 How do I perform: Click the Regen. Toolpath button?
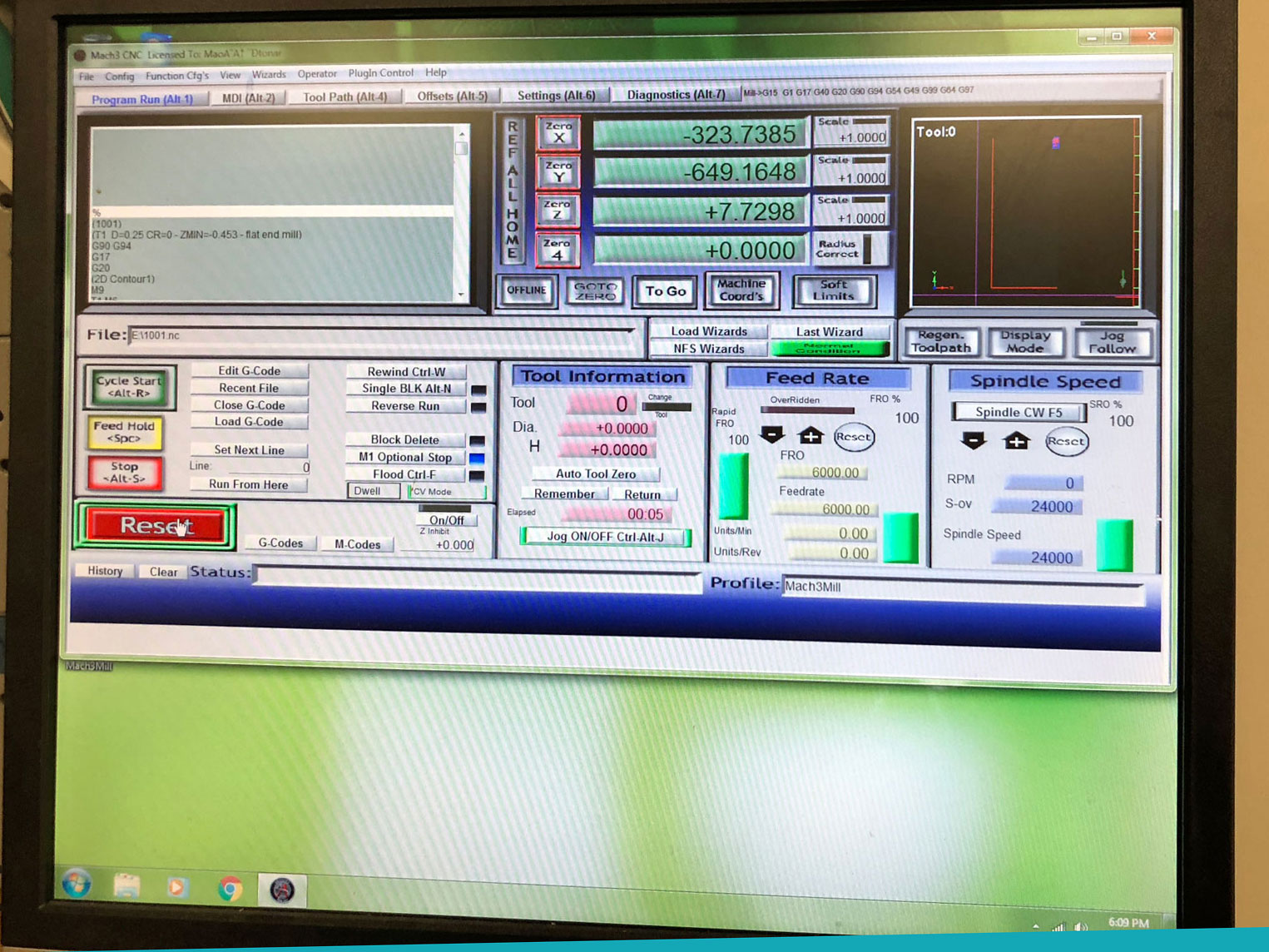click(x=941, y=341)
